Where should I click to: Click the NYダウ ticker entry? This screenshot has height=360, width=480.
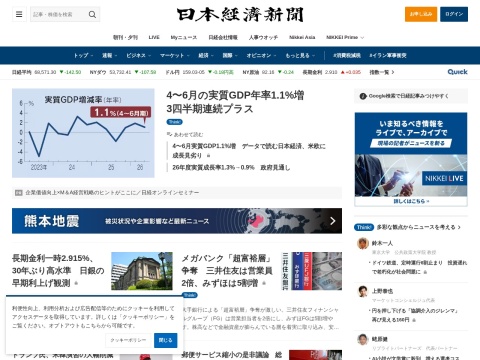tap(123, 72)
